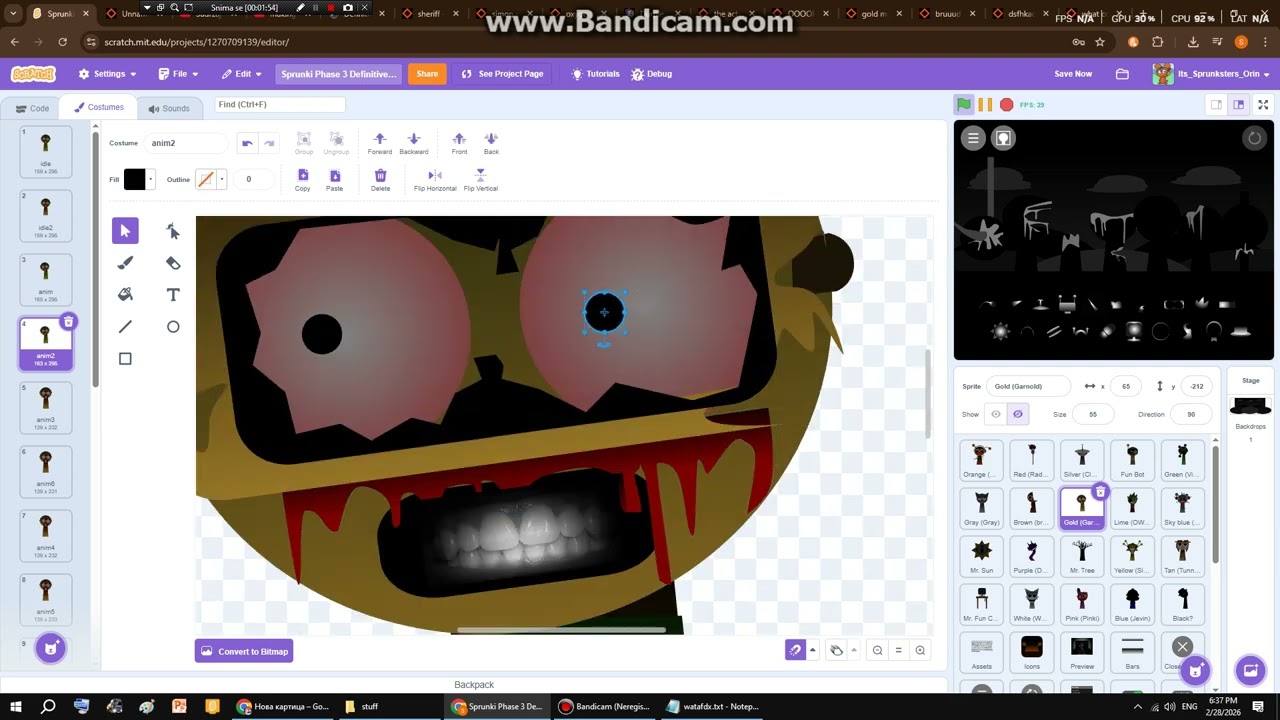Screen dimensions: 1280x720
Task: Switch to the Code tab
Action: click(32, 108)
